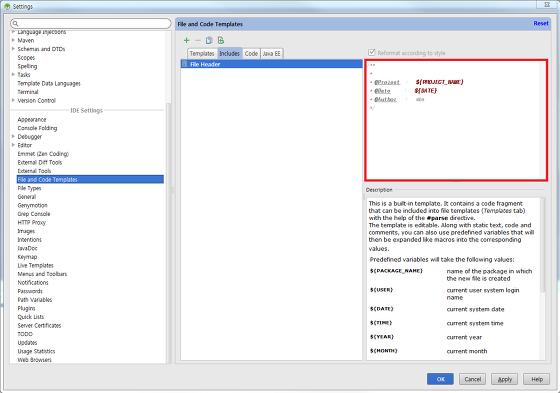This screenshot has width=560, height=393.
Task: Select Terminal in settings tree
Action: [28, 92]
